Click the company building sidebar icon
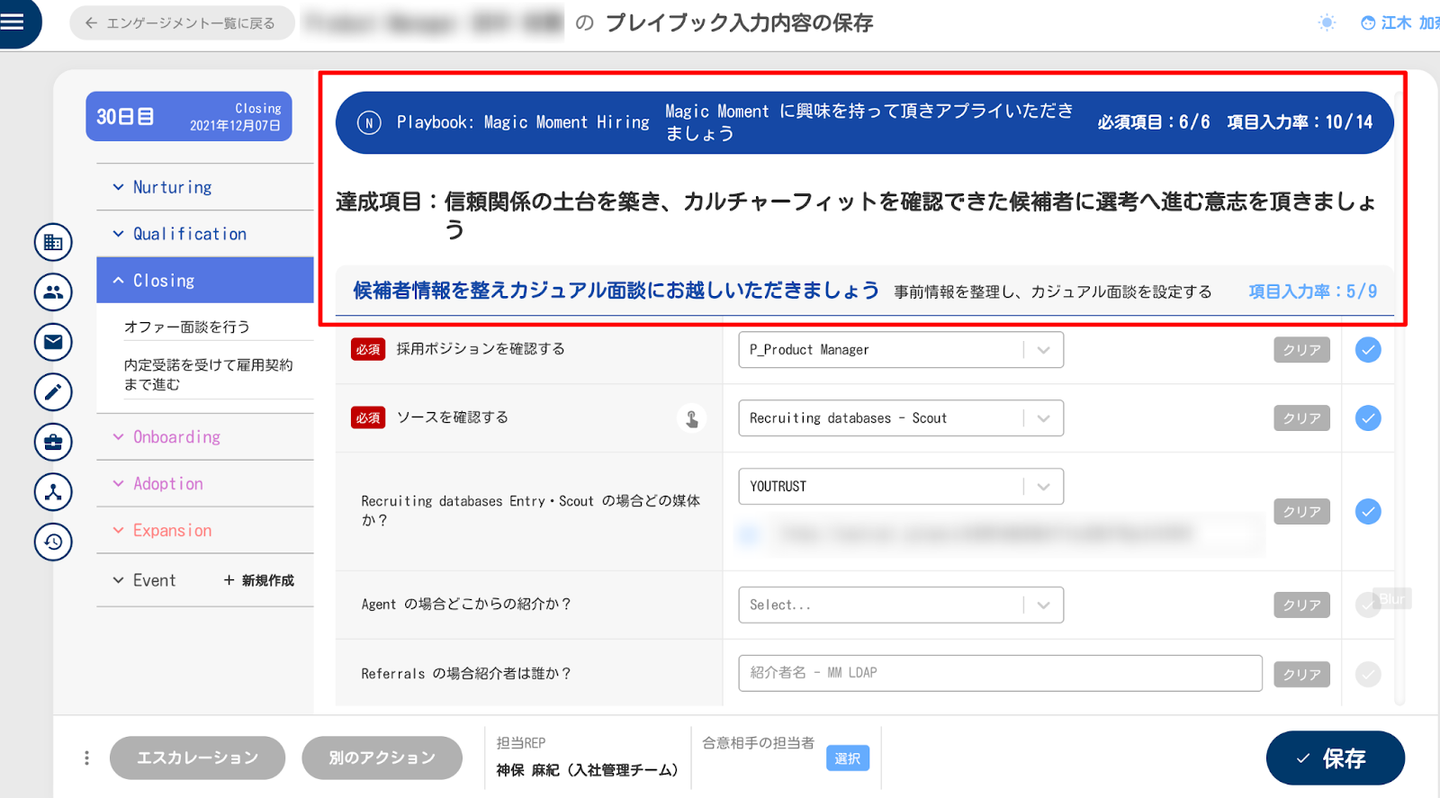 (53, 242)
